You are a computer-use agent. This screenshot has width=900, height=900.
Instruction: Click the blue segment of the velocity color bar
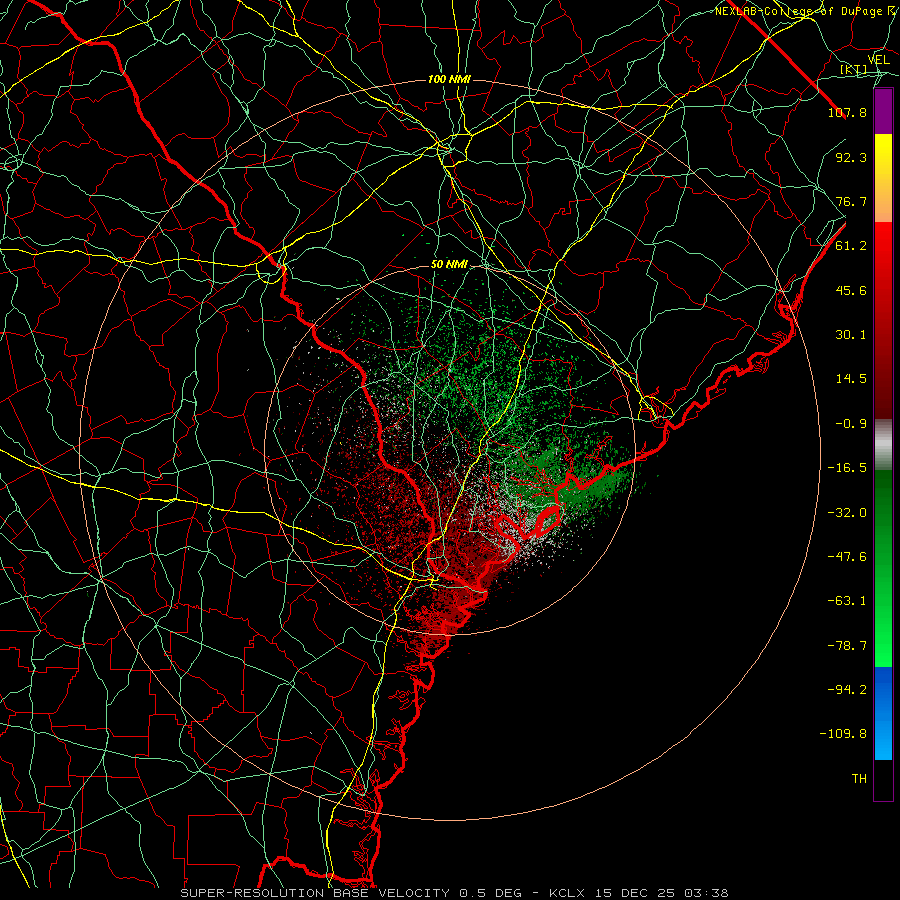coord(883,713)
